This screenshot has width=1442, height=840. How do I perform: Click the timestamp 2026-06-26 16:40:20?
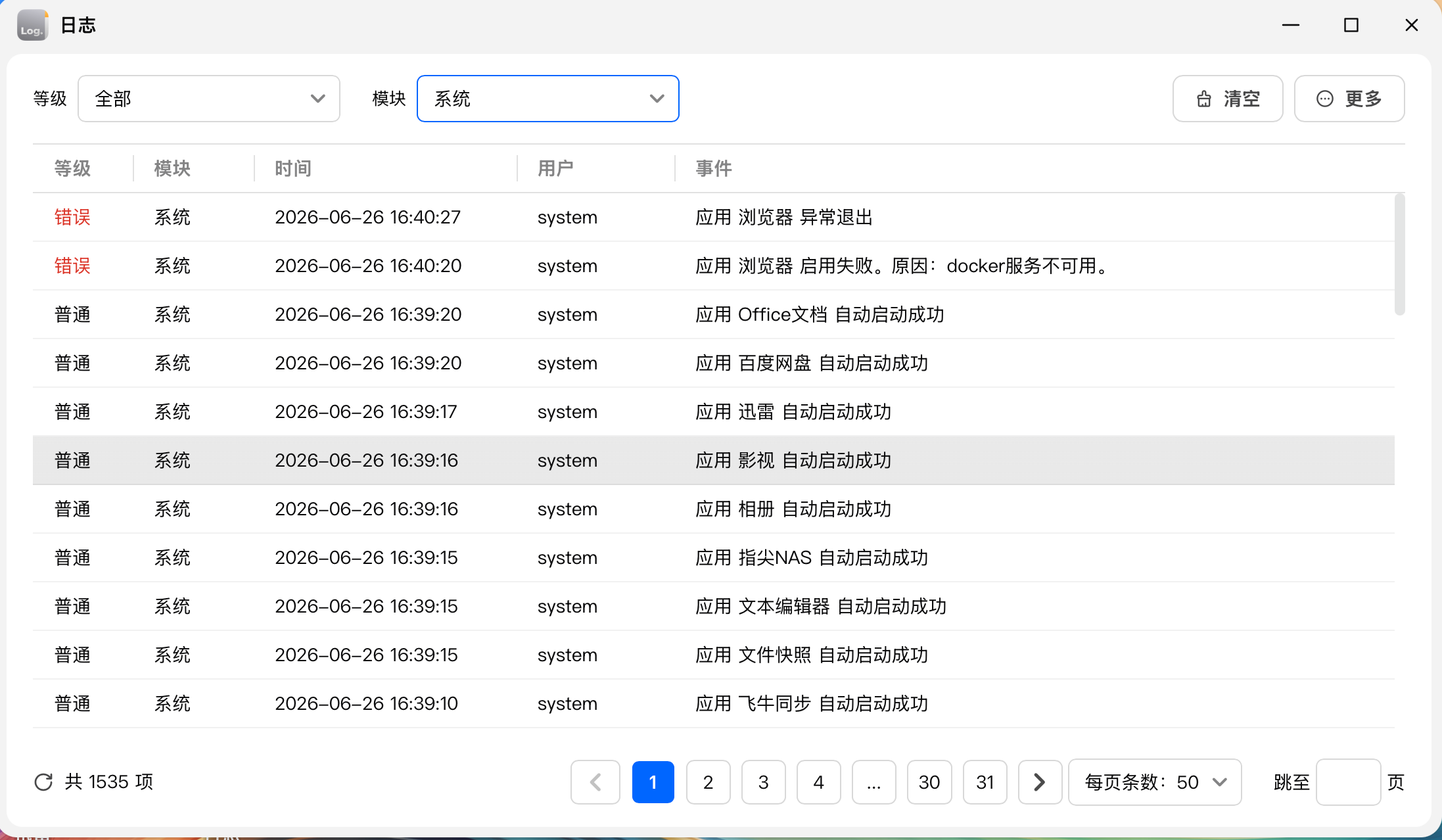point(368,266)
